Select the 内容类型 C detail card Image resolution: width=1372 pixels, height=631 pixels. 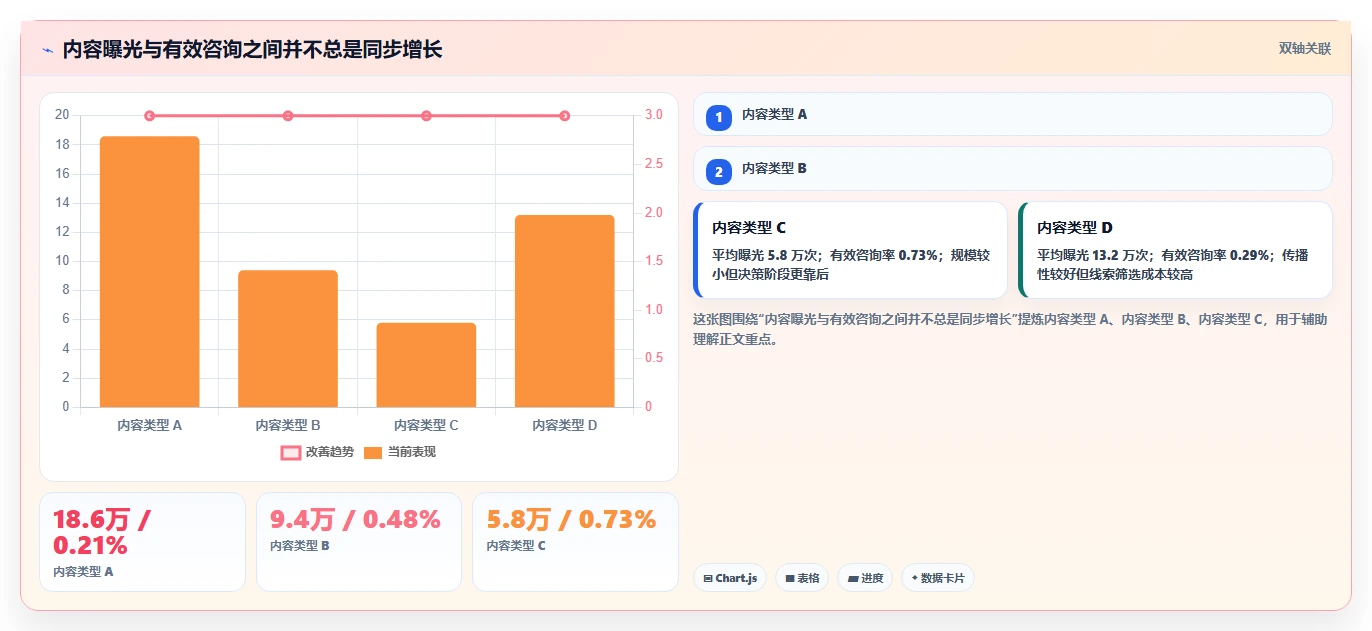(x=850, y=250)
